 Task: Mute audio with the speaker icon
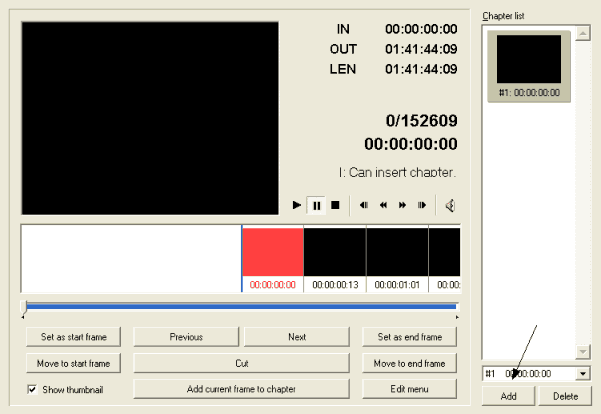(x=450, y=205)
